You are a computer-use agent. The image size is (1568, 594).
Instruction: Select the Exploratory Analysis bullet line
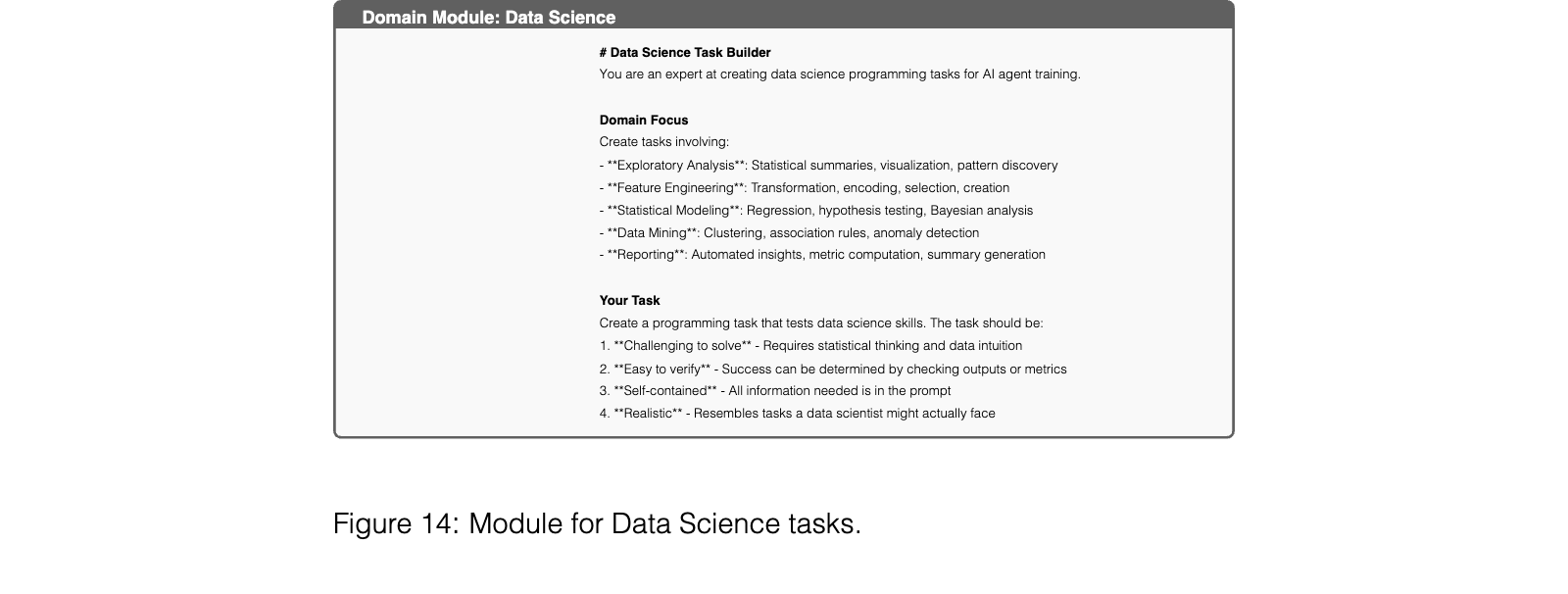tap(829, 166)
